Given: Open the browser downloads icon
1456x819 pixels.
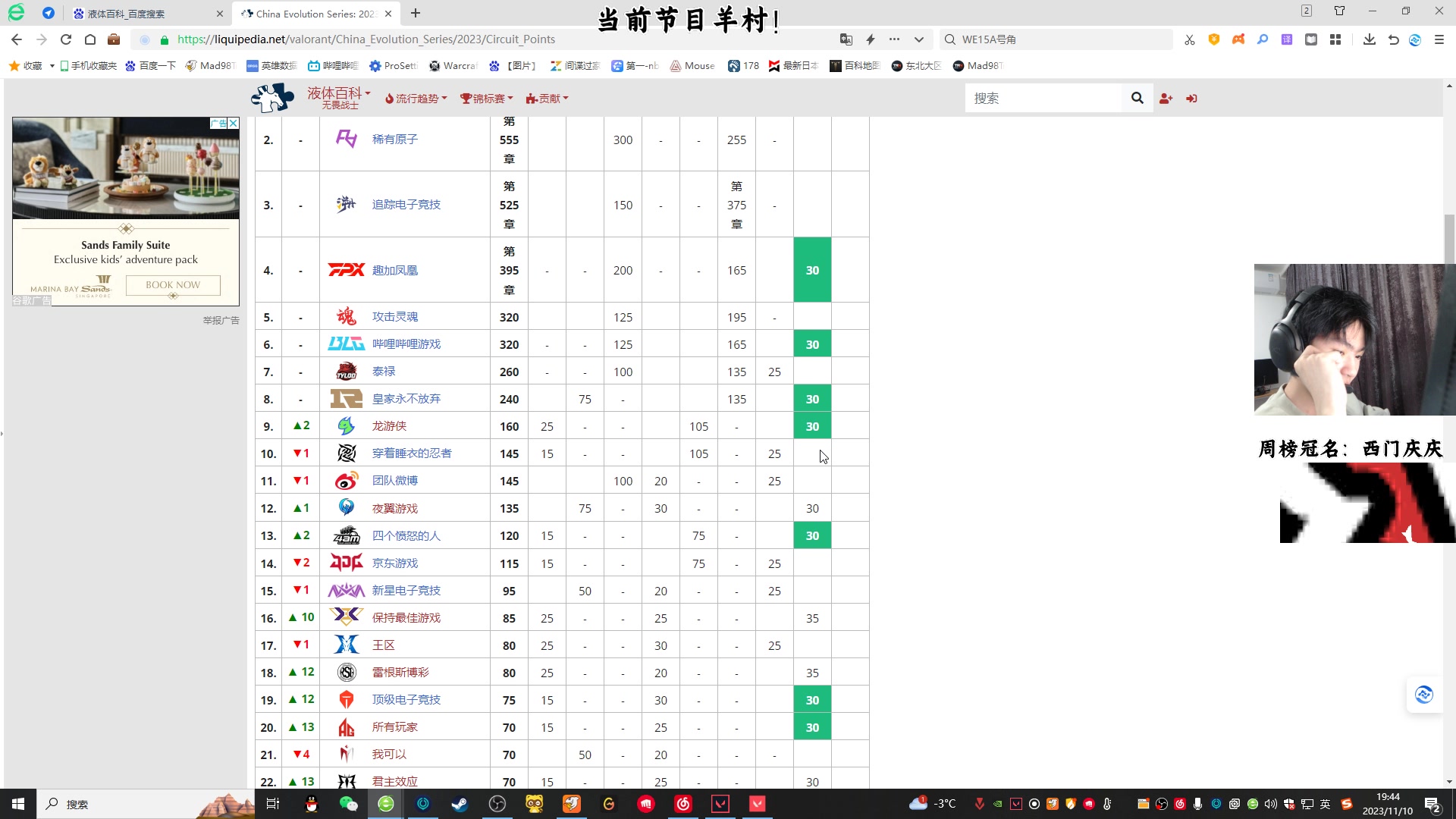Looking at the screenshot, I should tap(1369, 39).
